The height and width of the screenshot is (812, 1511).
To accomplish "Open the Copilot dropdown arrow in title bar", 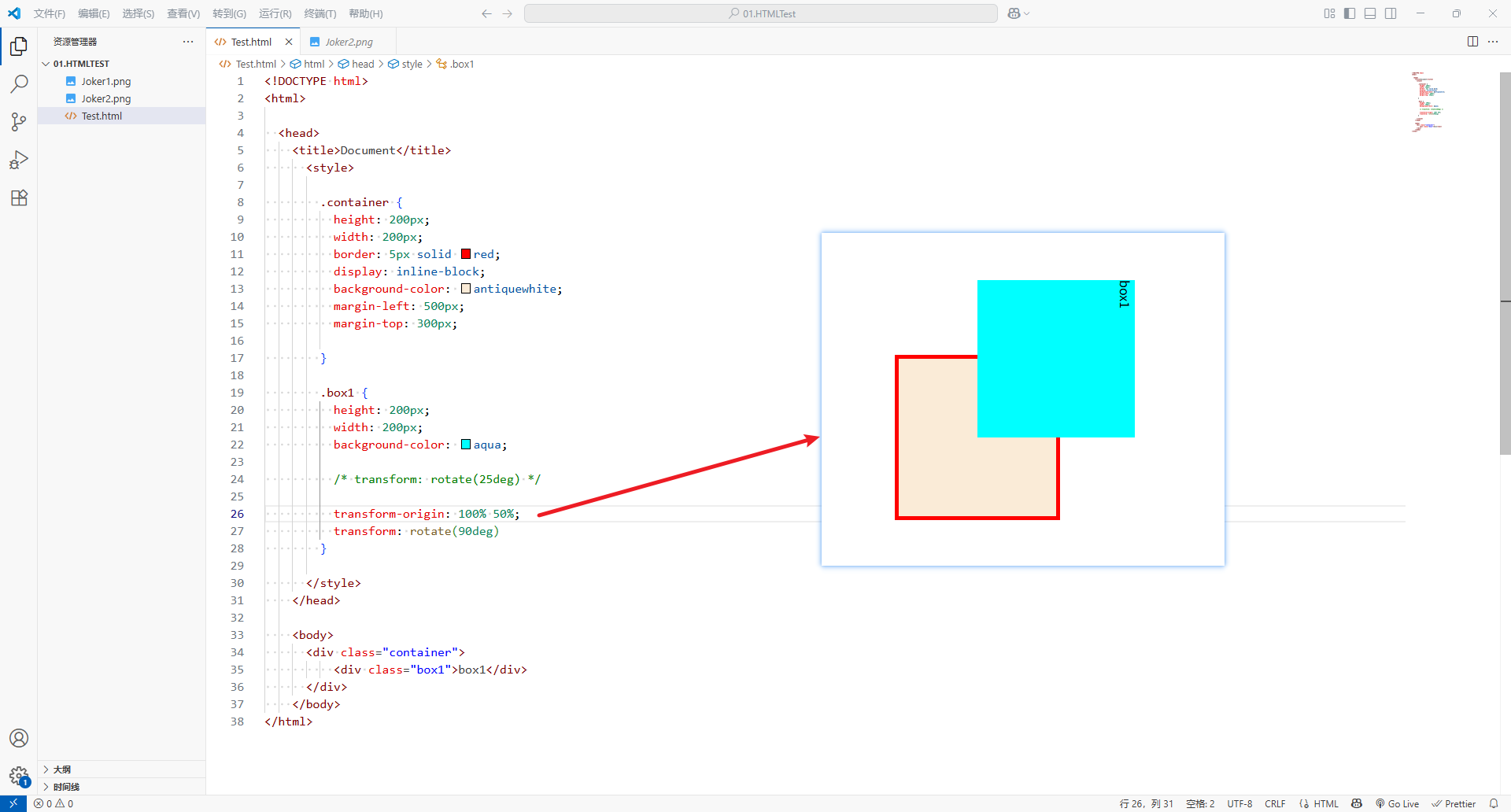I will tap(1027, 13).
